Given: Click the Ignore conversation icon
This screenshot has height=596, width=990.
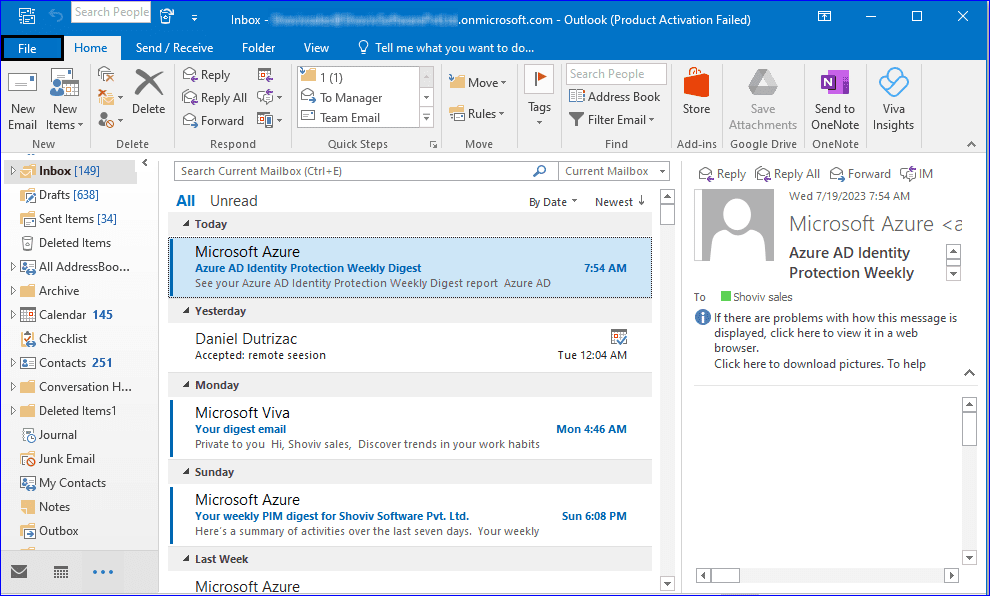Looking at the screenshot, I should pos(106,74).
